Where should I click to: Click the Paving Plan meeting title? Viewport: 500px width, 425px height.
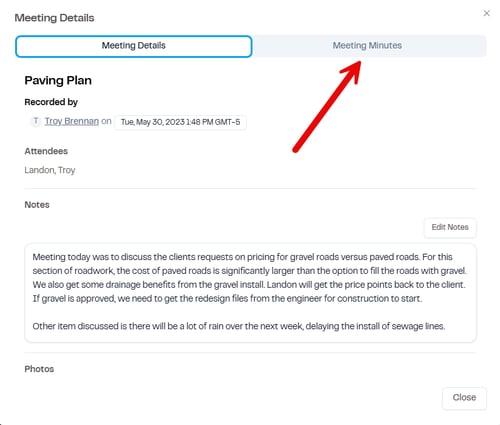coord(58,80)
